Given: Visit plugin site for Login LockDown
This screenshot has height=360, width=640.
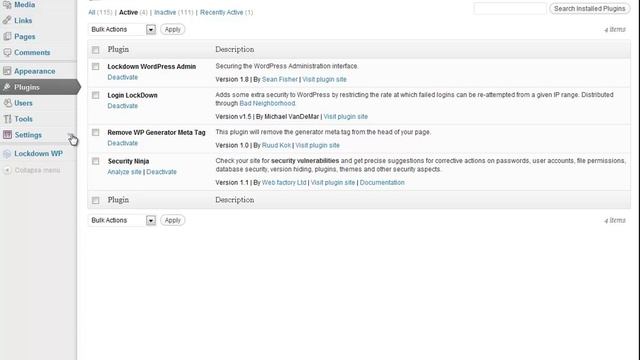Looking at the screenshot, I should click(x=345, y=116).
